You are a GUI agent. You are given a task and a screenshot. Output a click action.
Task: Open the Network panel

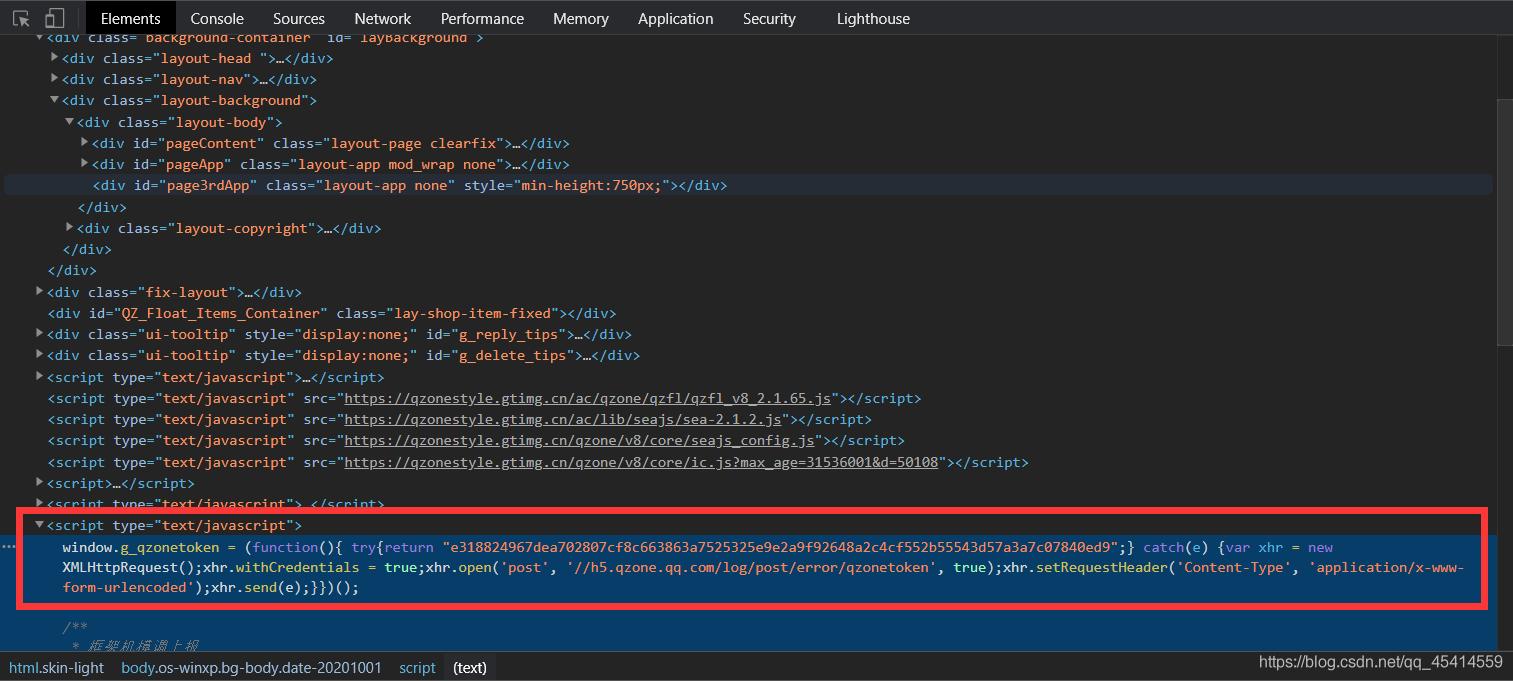click(x=382, y=18)
